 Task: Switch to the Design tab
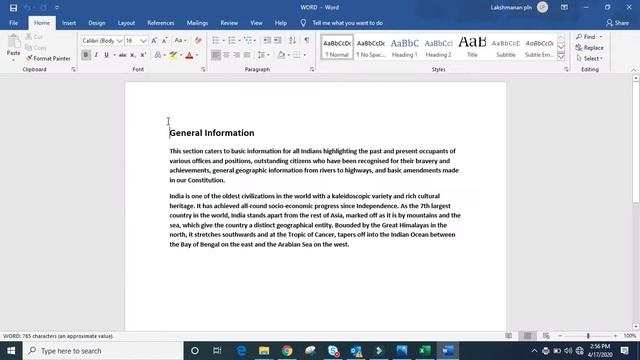97,23
